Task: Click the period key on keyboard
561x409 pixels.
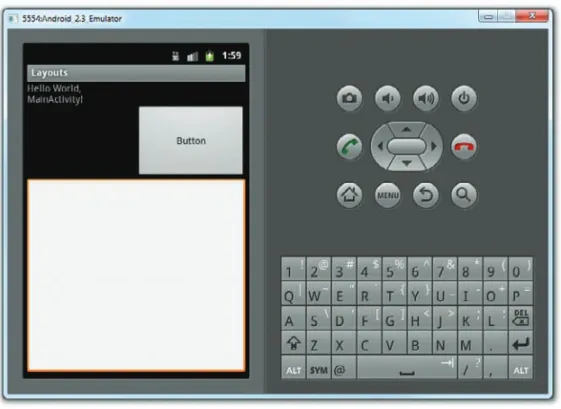Action: click(495, 343)
